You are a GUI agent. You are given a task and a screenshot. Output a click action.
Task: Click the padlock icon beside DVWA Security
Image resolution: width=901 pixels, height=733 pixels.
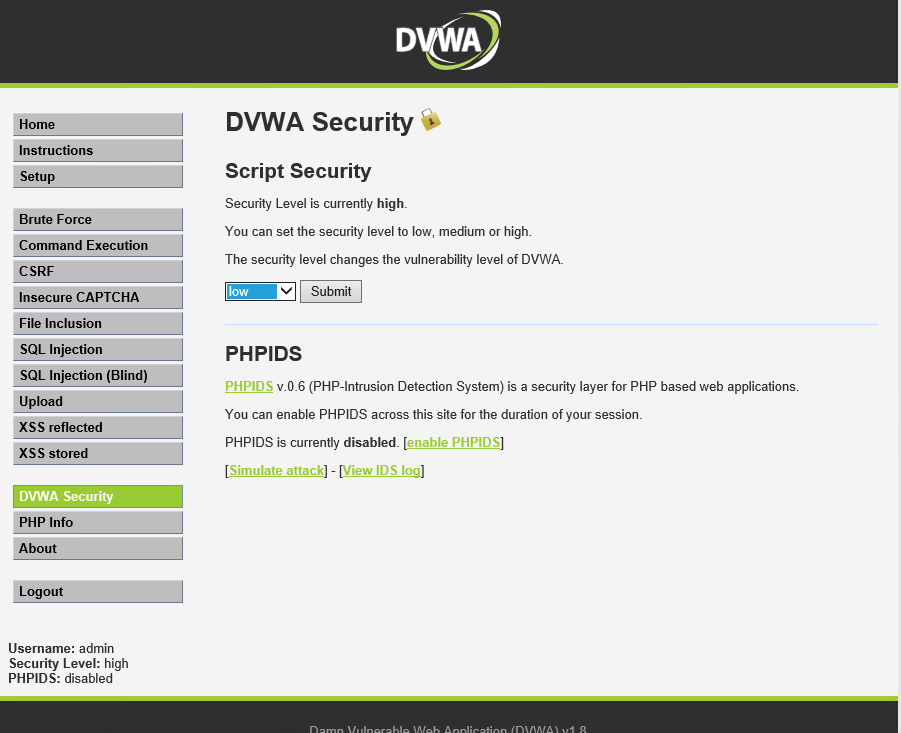coord(430,119)
